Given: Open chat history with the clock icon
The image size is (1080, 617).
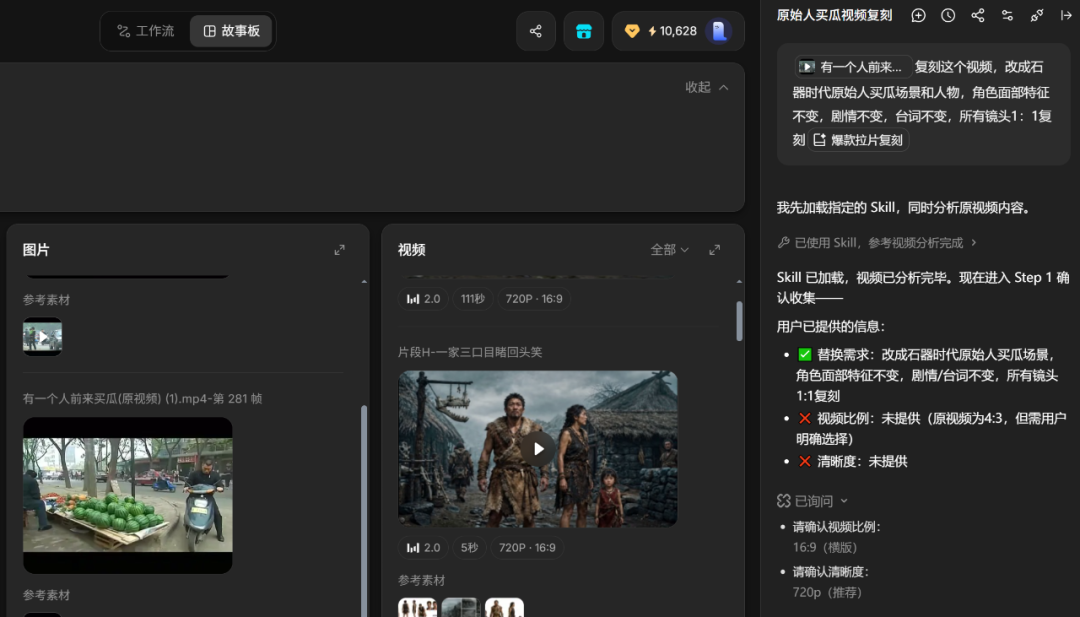Looking at the screenshot, I should click(x=948, y=15).
